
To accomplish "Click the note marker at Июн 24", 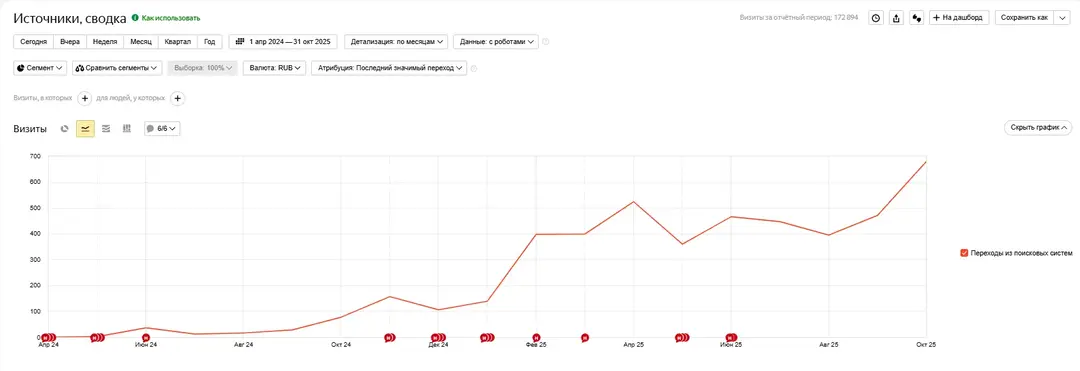I will click(145, 337).
